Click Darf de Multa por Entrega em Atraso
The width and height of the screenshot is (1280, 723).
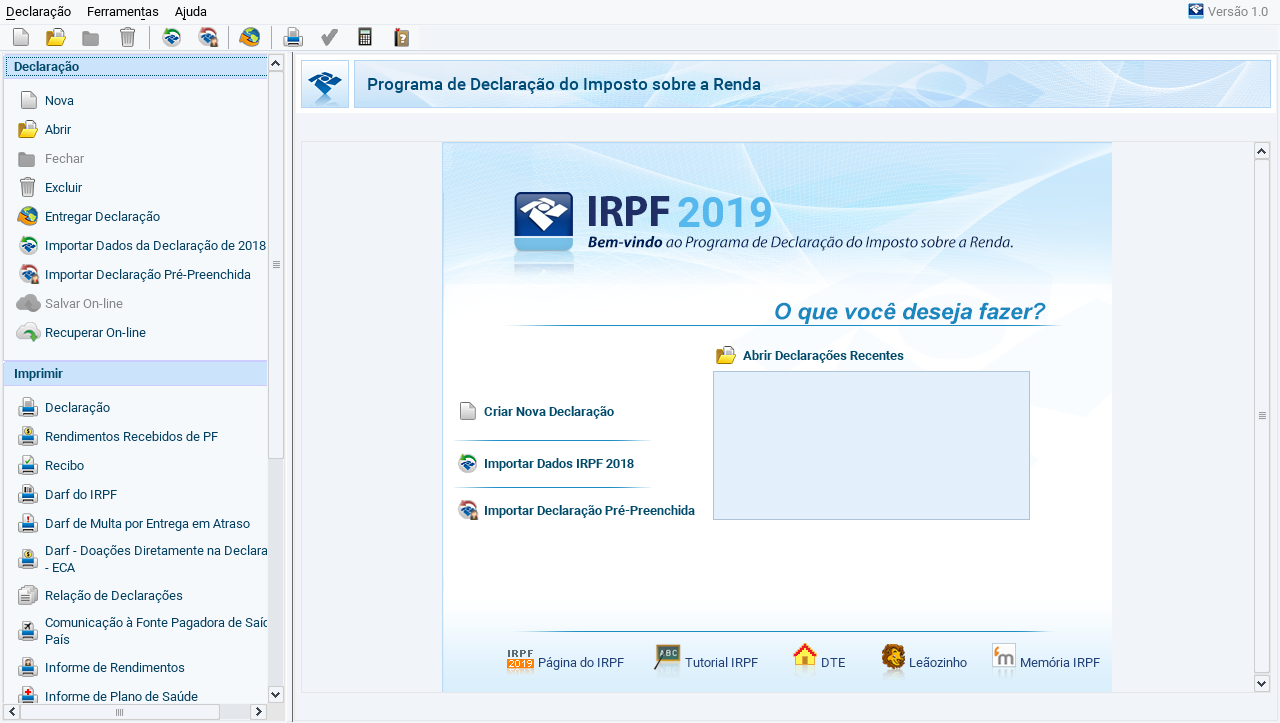147,524
